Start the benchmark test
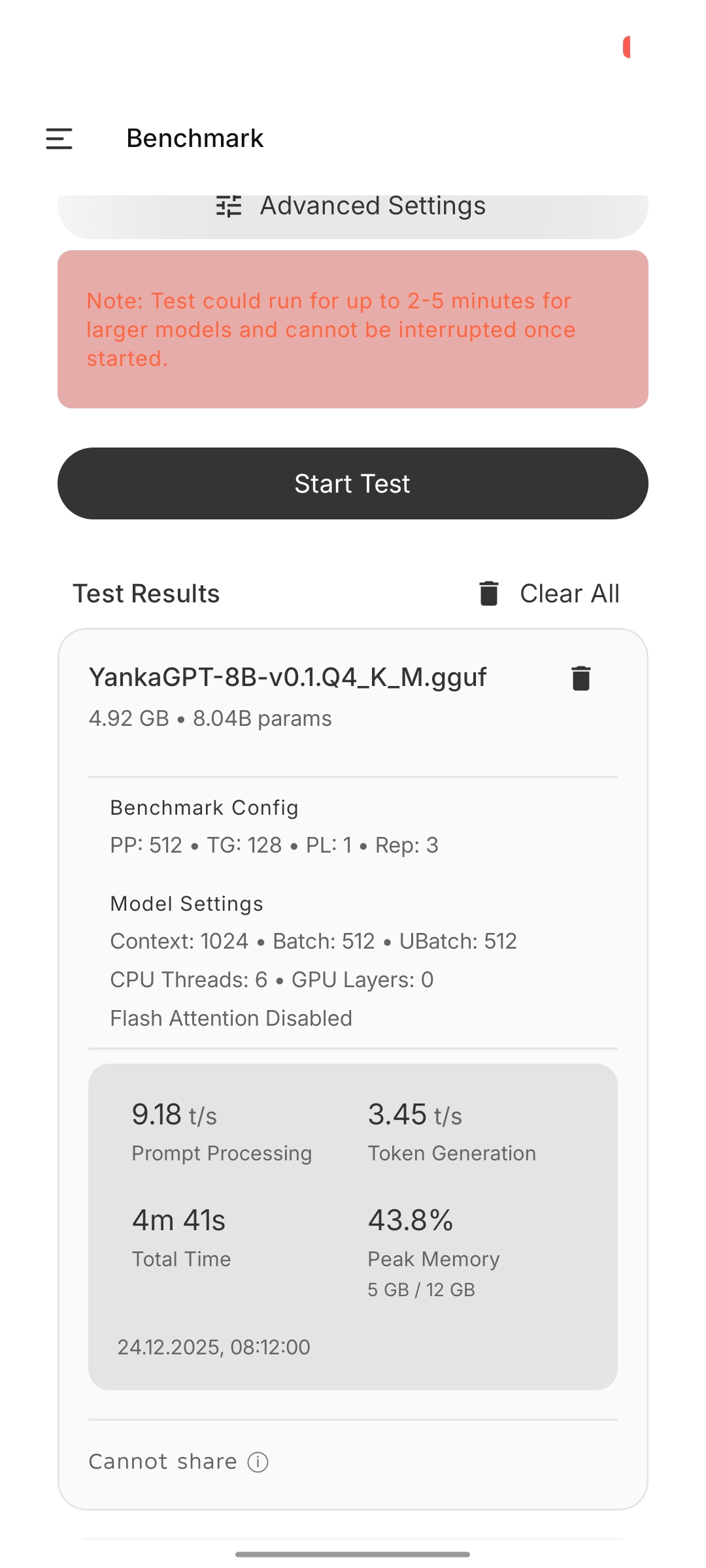 (353, 483)
